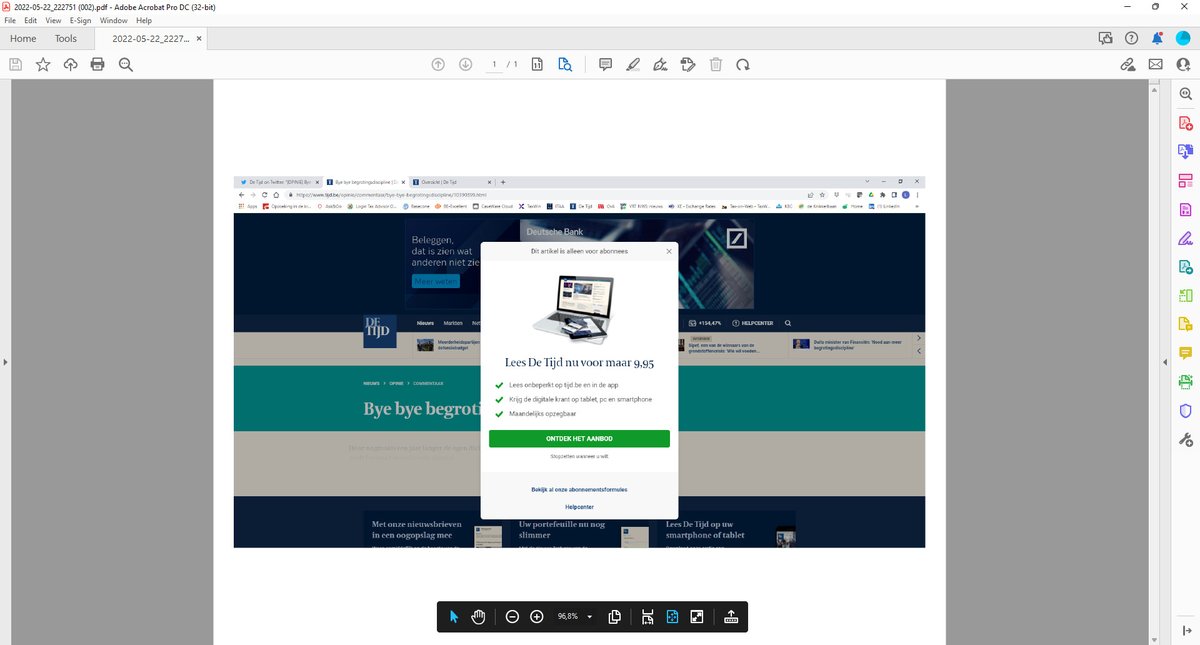Open the page thumbnails view icon

click(x=537, y=64)
